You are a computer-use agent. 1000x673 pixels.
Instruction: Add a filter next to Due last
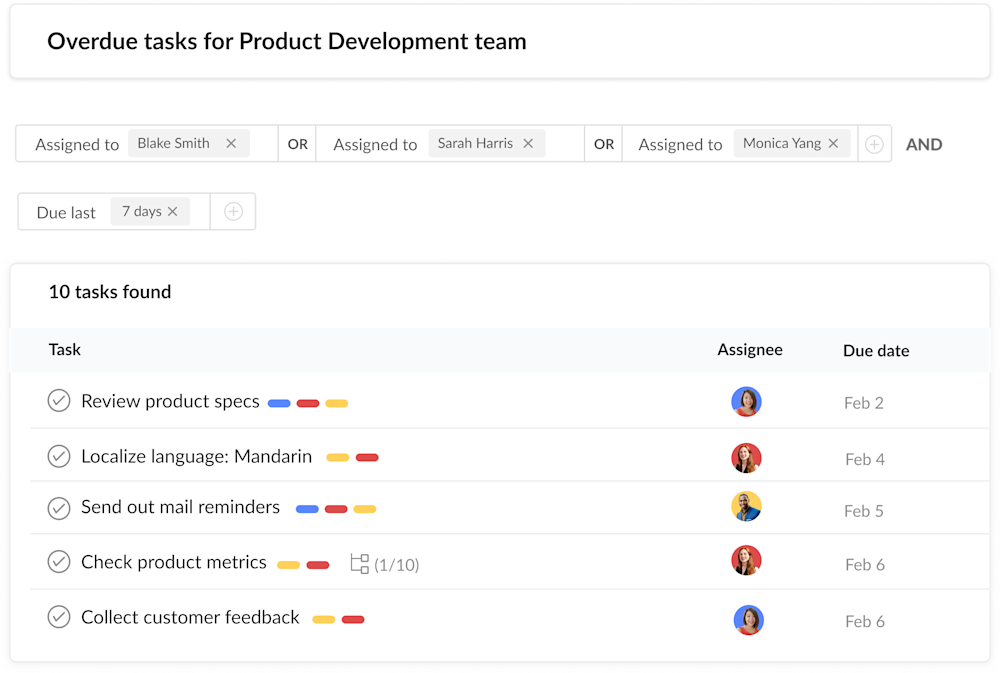pyautogui.click(x=233, y=212)
